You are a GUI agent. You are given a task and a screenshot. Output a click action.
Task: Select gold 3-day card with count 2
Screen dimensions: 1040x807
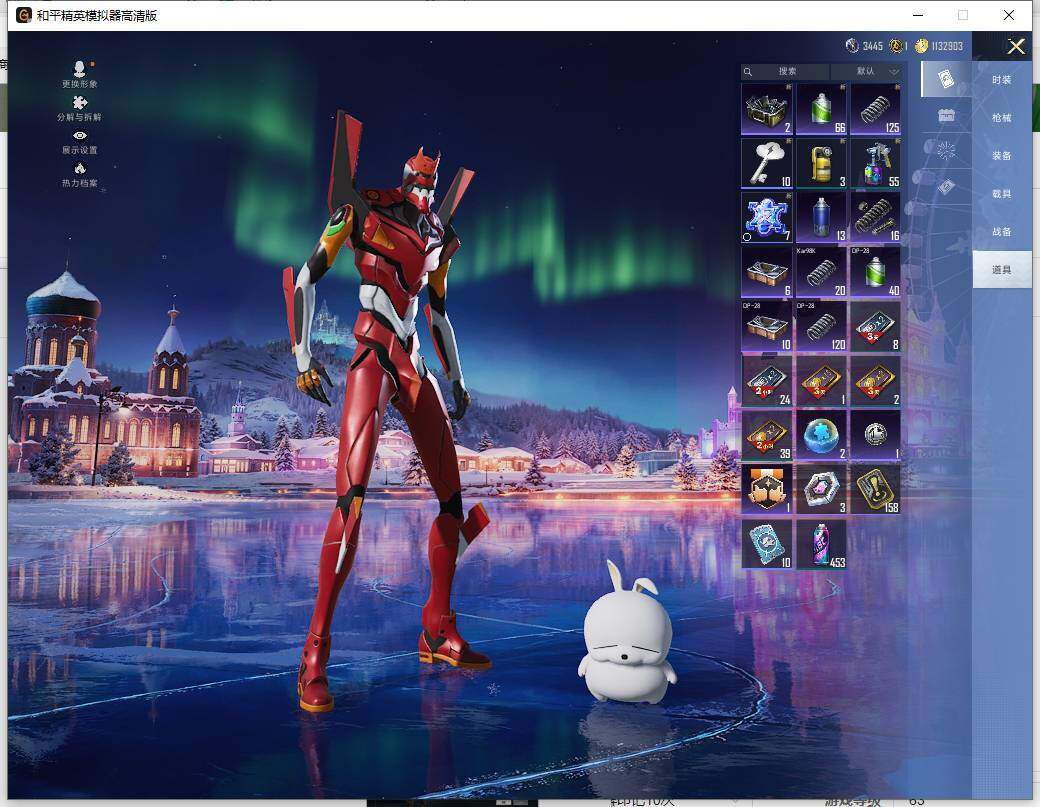pyautogui.click(x=876, y=381)
